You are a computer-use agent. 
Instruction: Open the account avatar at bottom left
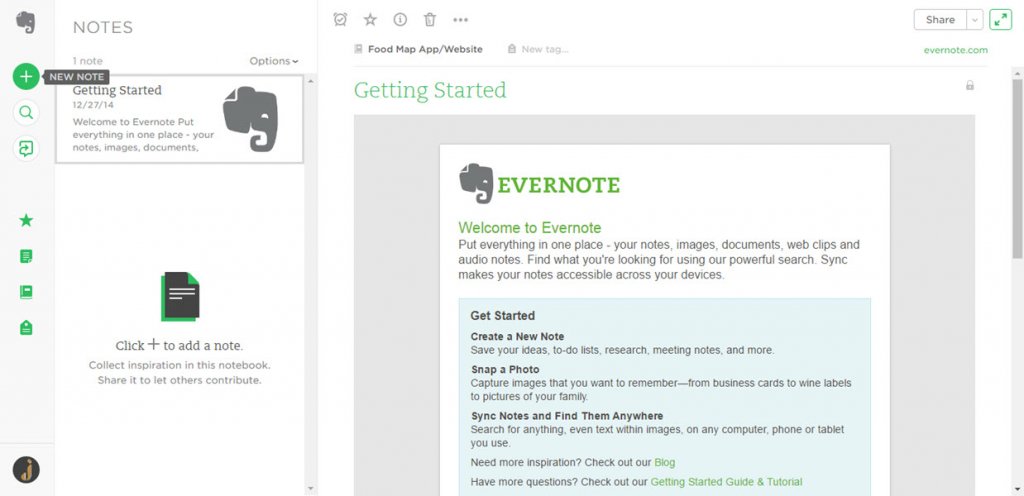point(26,470)
